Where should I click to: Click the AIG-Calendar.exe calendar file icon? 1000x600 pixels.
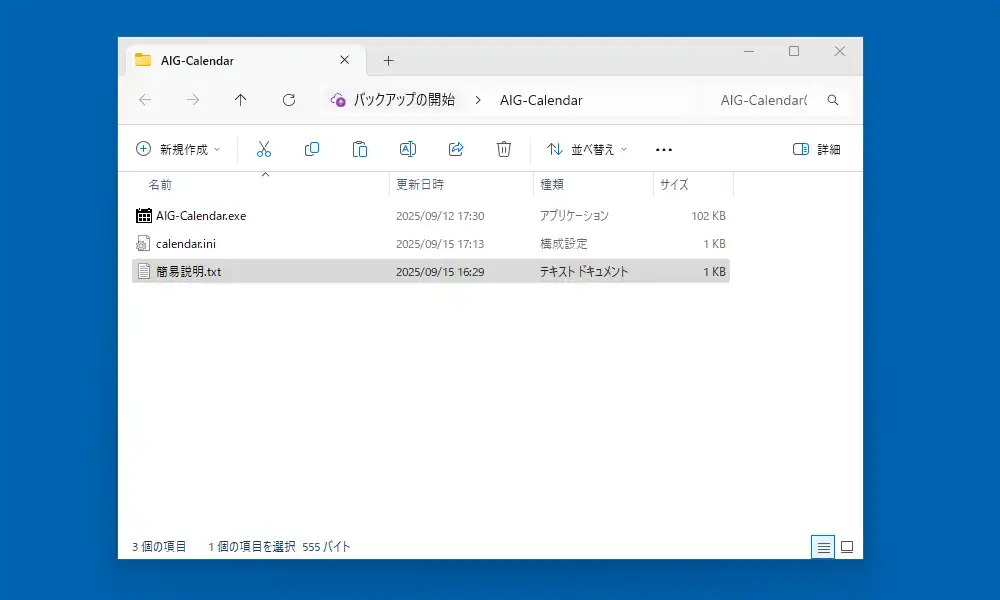click(x=143, y=216)
